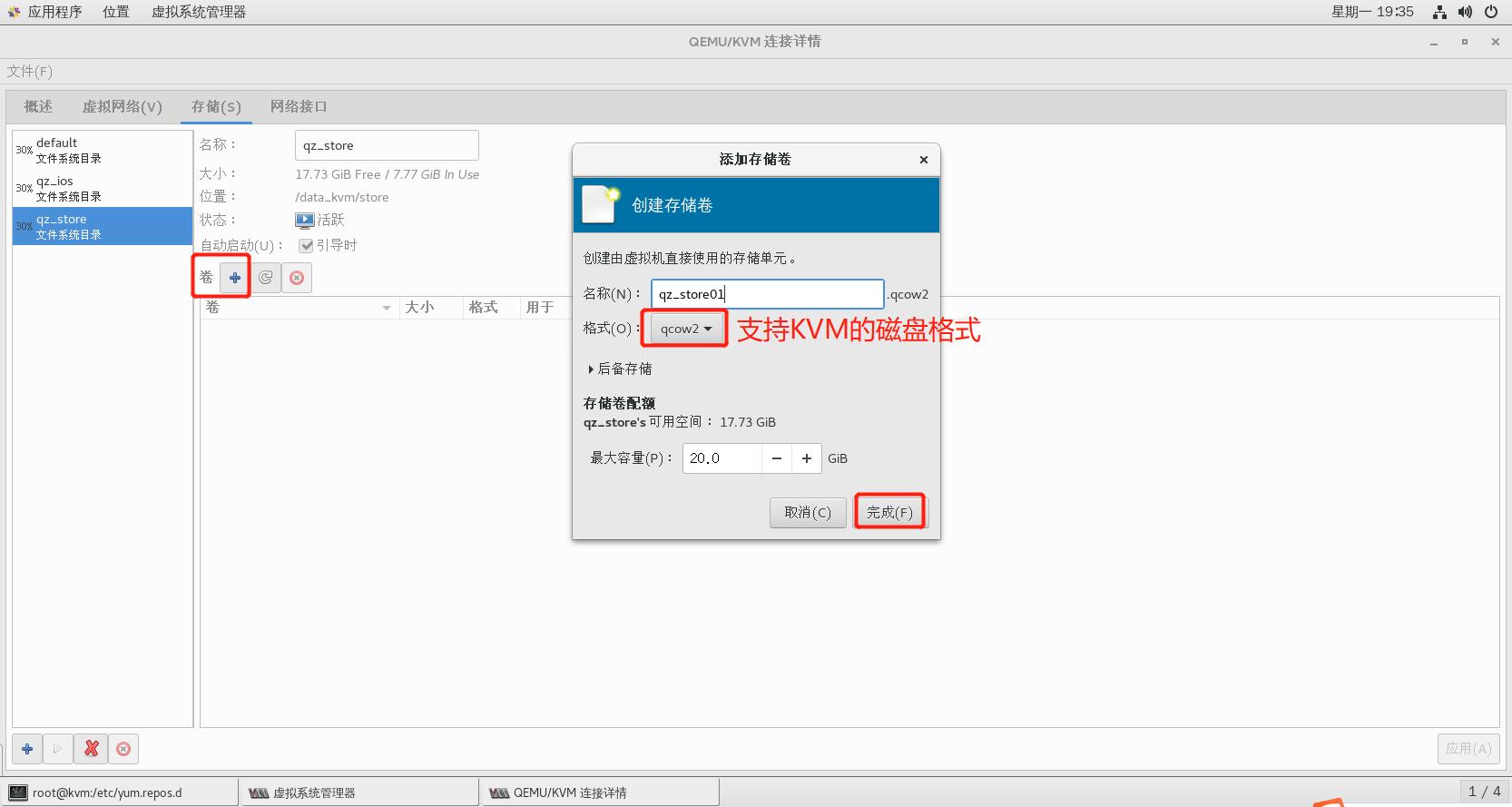Switch to the Network Interfaces tab
Viewport: 1512px width, 807px height.
[x=299, y=106]
